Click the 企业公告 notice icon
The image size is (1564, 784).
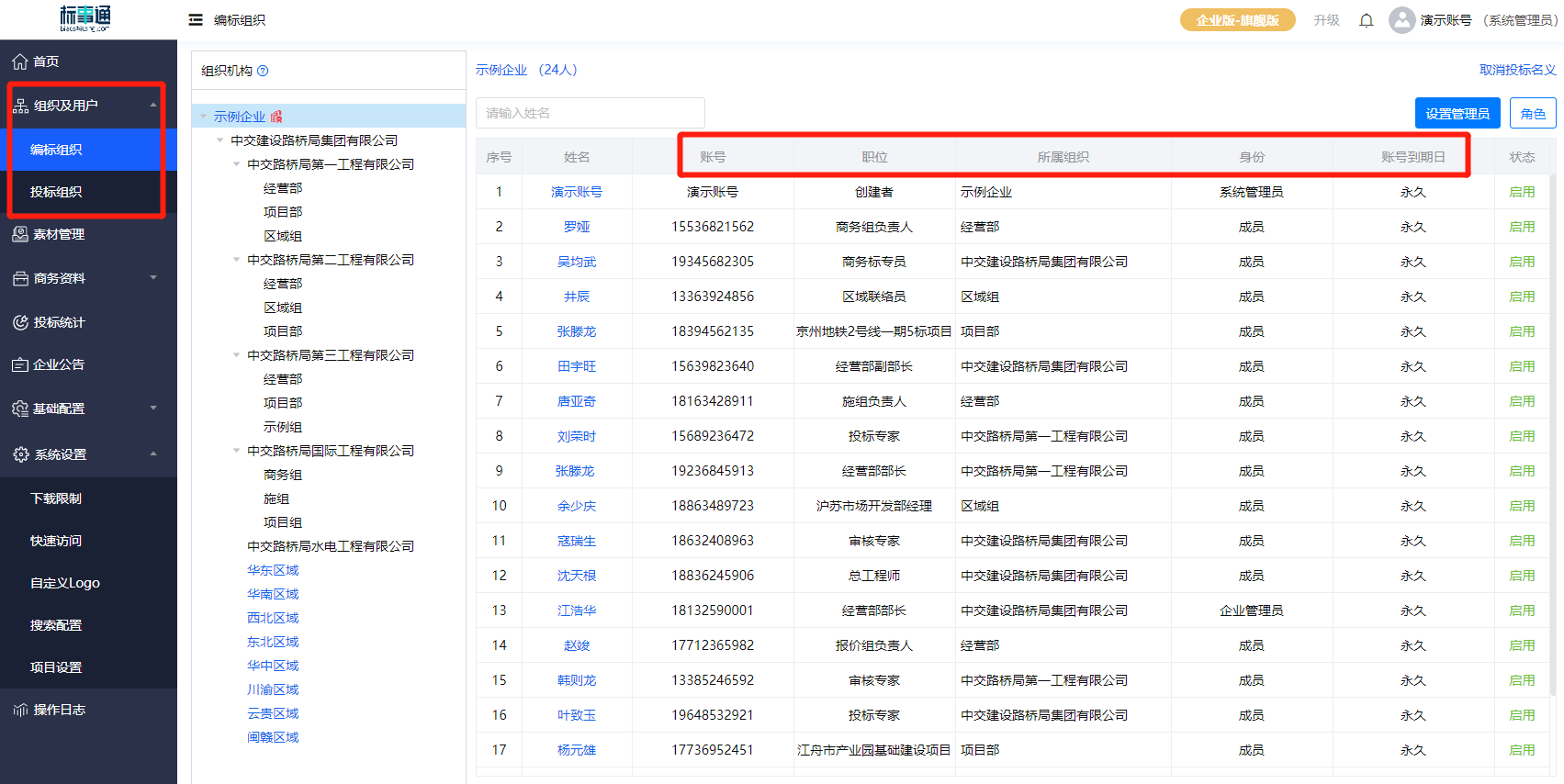(x=20, y=364)
